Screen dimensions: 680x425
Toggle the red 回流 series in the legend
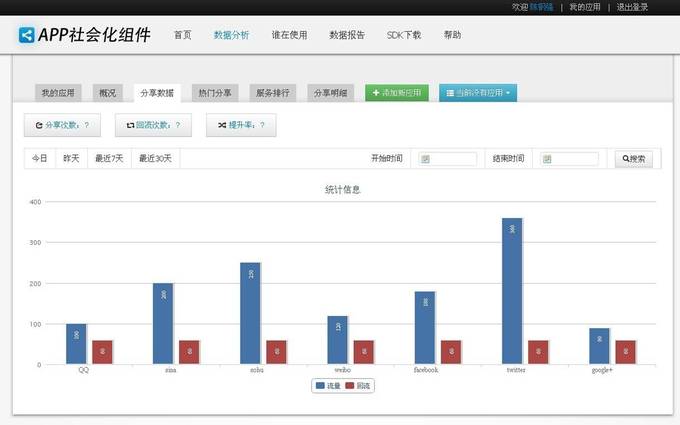(x=358, y=386)
